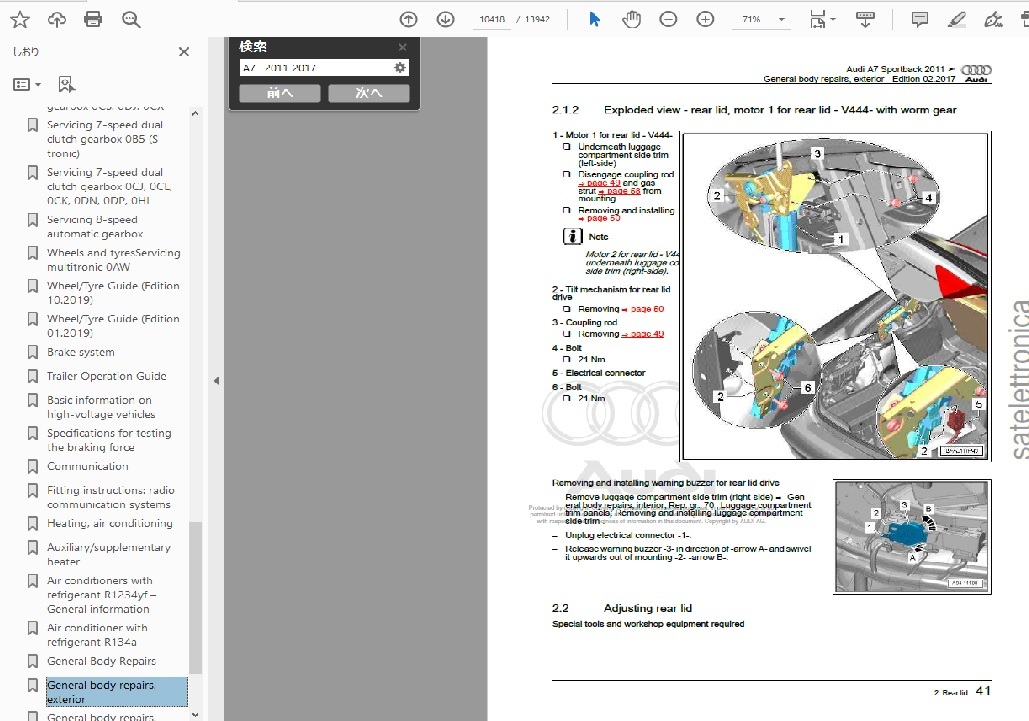Screen dimensions: 1029x721
Task: Collapse the side panel arrow
Action: [216, 381]
